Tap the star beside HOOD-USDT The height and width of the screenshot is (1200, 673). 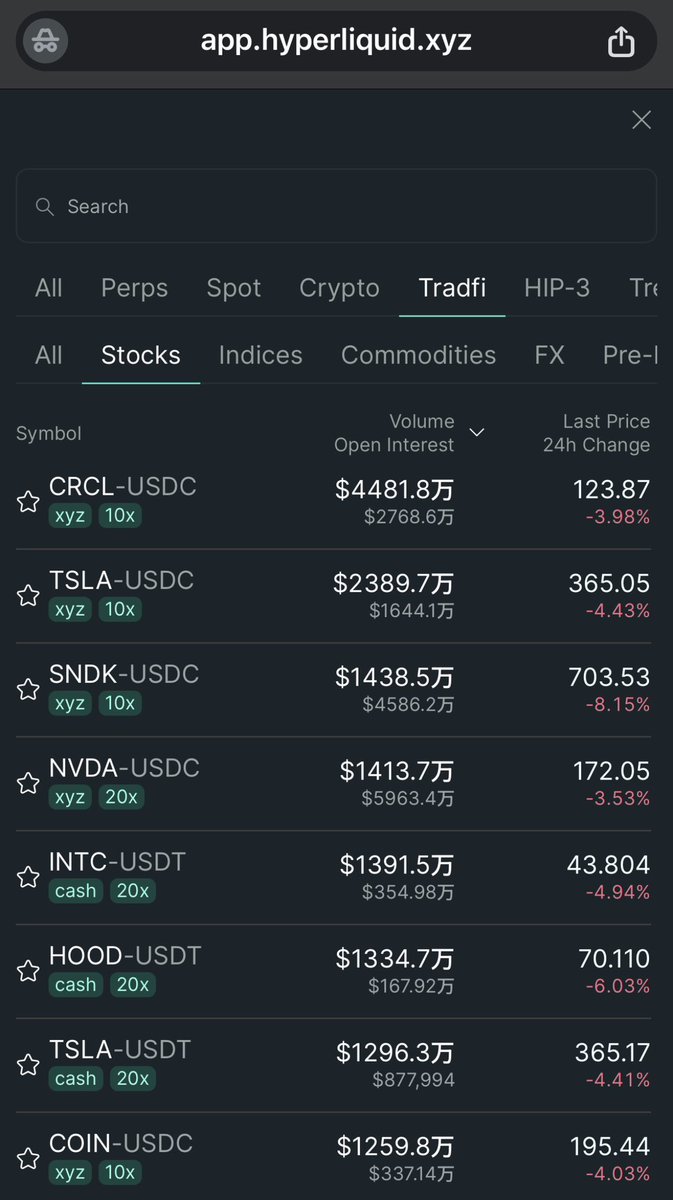(28, 972)
